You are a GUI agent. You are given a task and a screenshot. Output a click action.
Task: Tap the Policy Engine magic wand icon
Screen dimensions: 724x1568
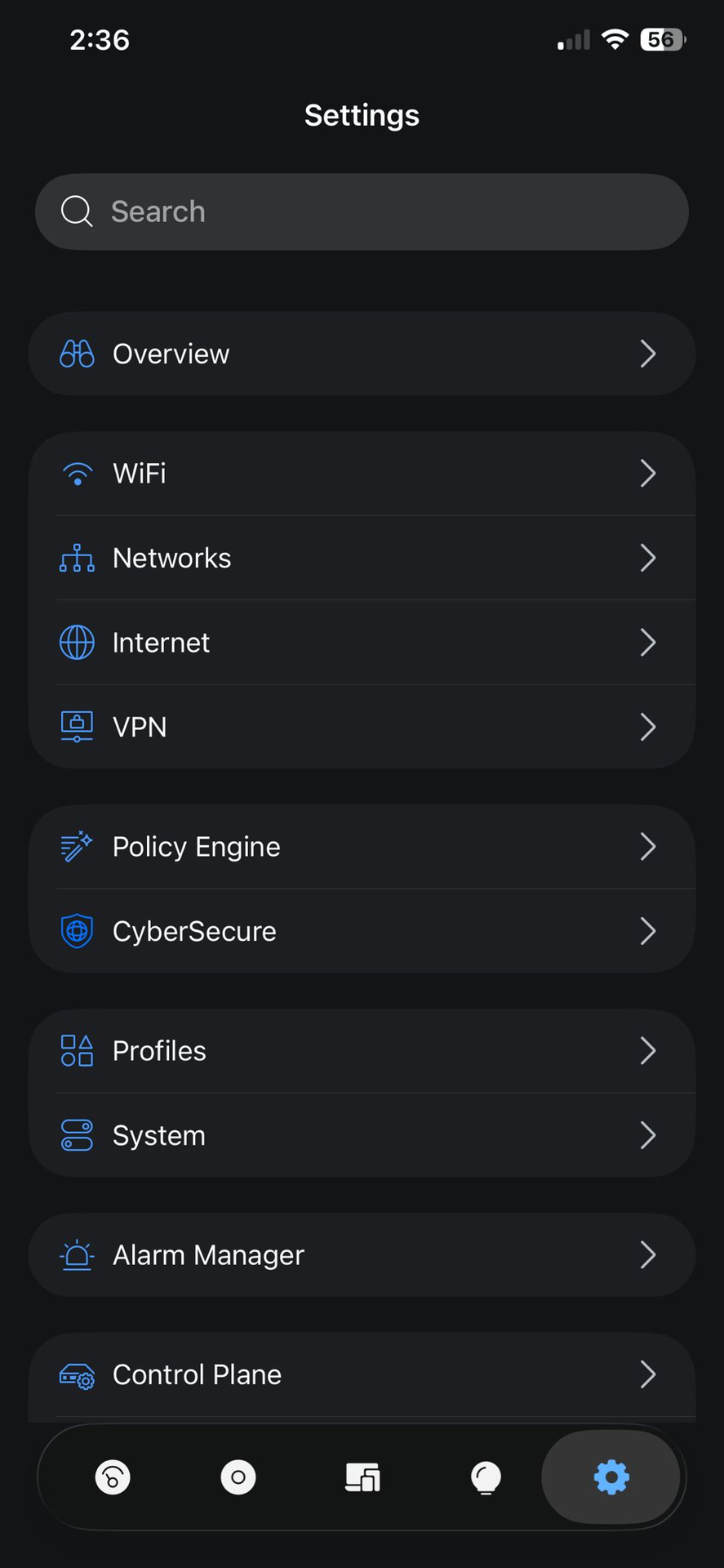77,847
